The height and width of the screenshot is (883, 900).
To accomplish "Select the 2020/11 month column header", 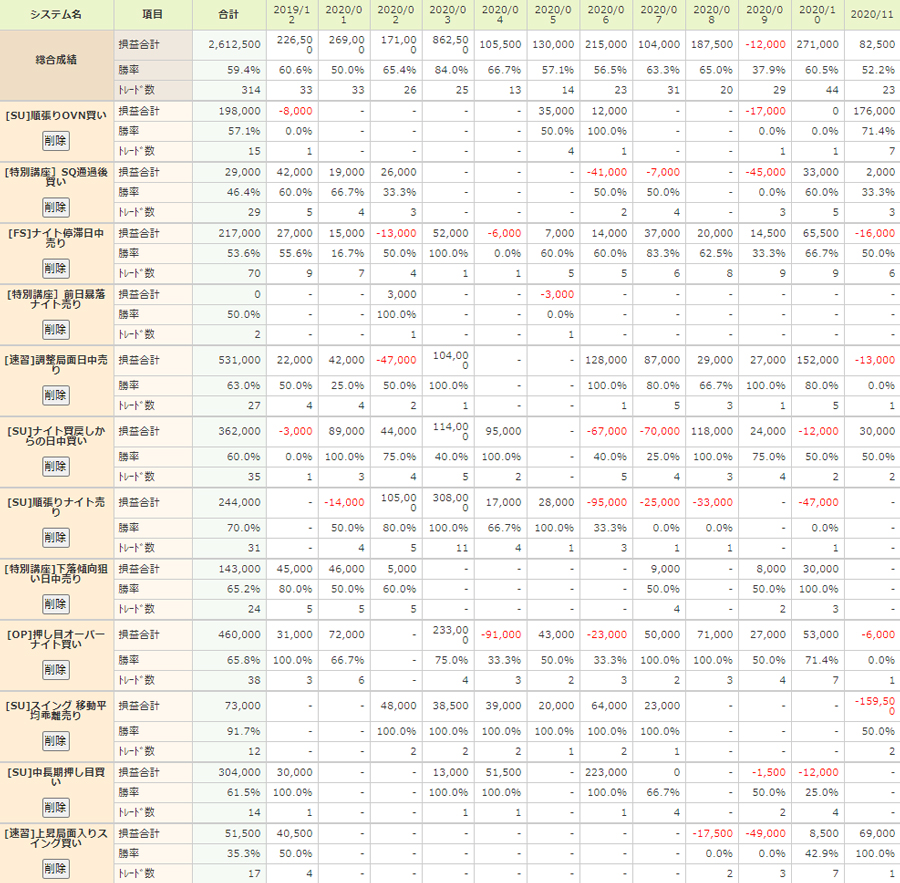I will point(871,15).
